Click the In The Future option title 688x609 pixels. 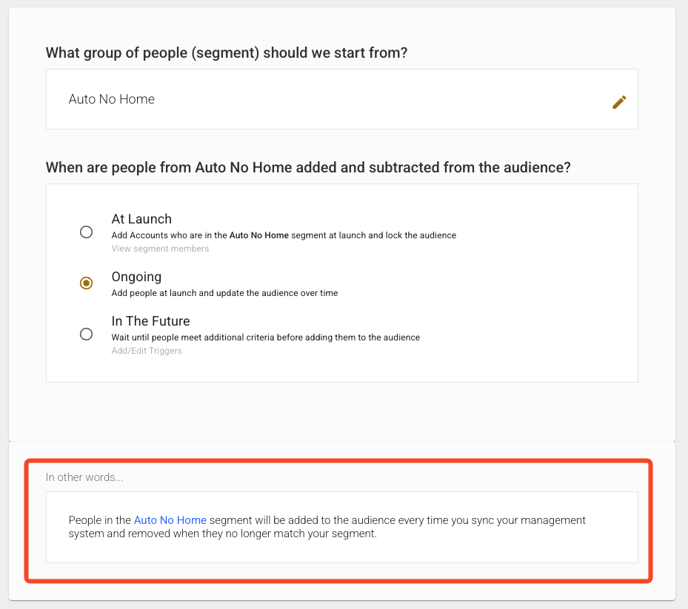150,321
